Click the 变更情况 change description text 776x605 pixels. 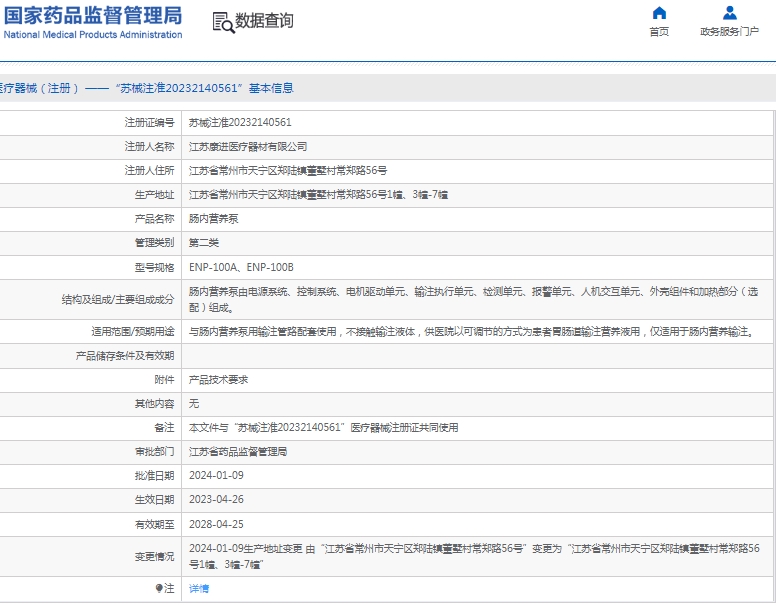474,556
